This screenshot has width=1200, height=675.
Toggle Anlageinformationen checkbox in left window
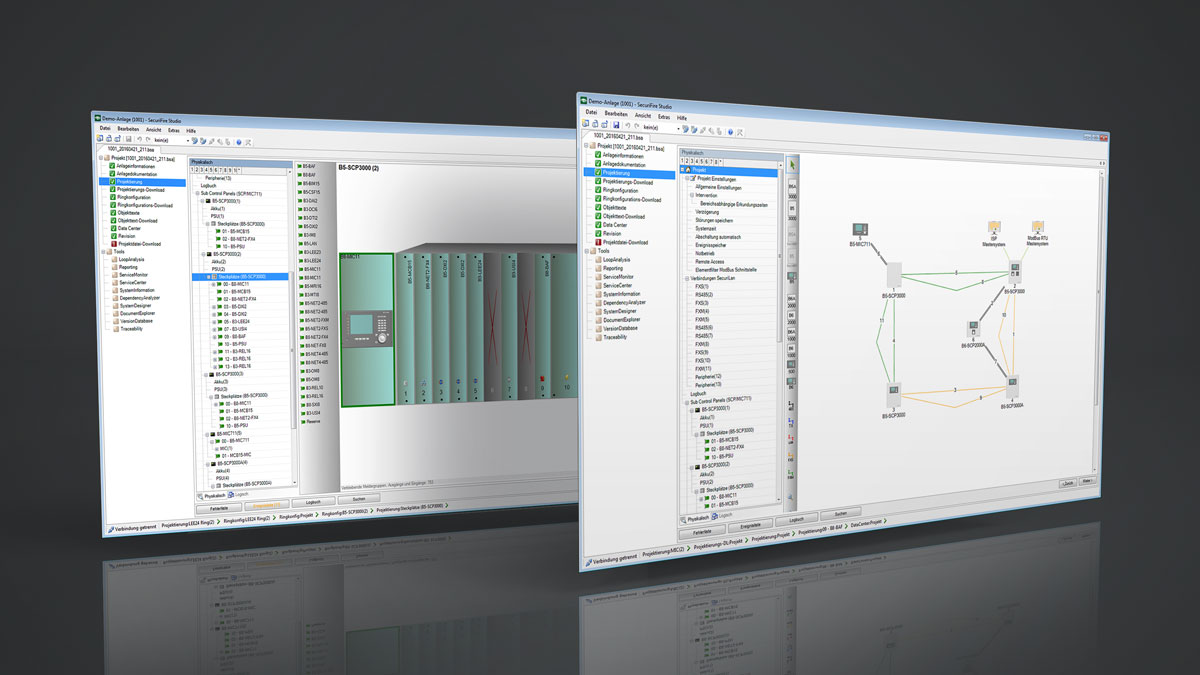[112, 166]
